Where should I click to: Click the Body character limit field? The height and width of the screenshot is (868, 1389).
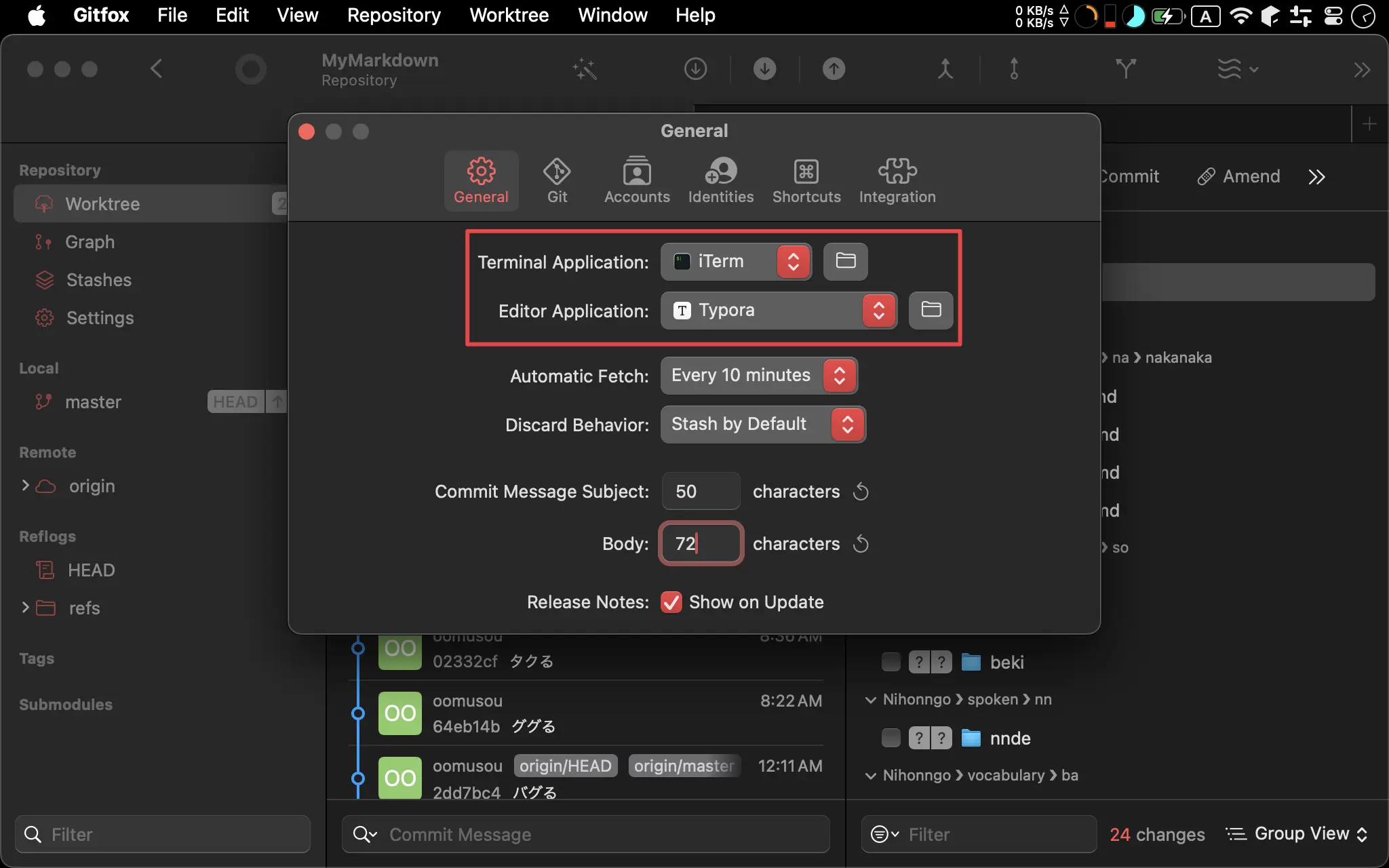701,543
